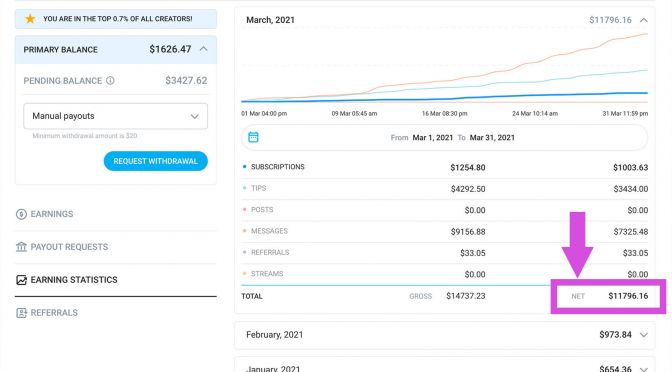Click the Tips net $3434.00 value
The height and width of the screenshot is (372, 672).
[x=630, y=189]
